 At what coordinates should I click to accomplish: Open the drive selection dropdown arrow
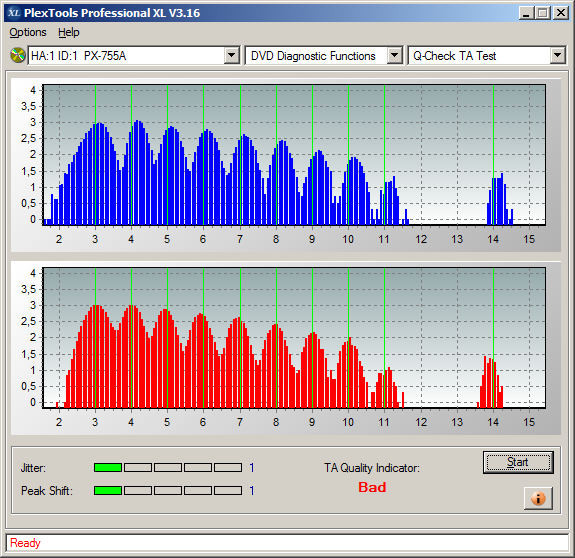tap(231, 56)
